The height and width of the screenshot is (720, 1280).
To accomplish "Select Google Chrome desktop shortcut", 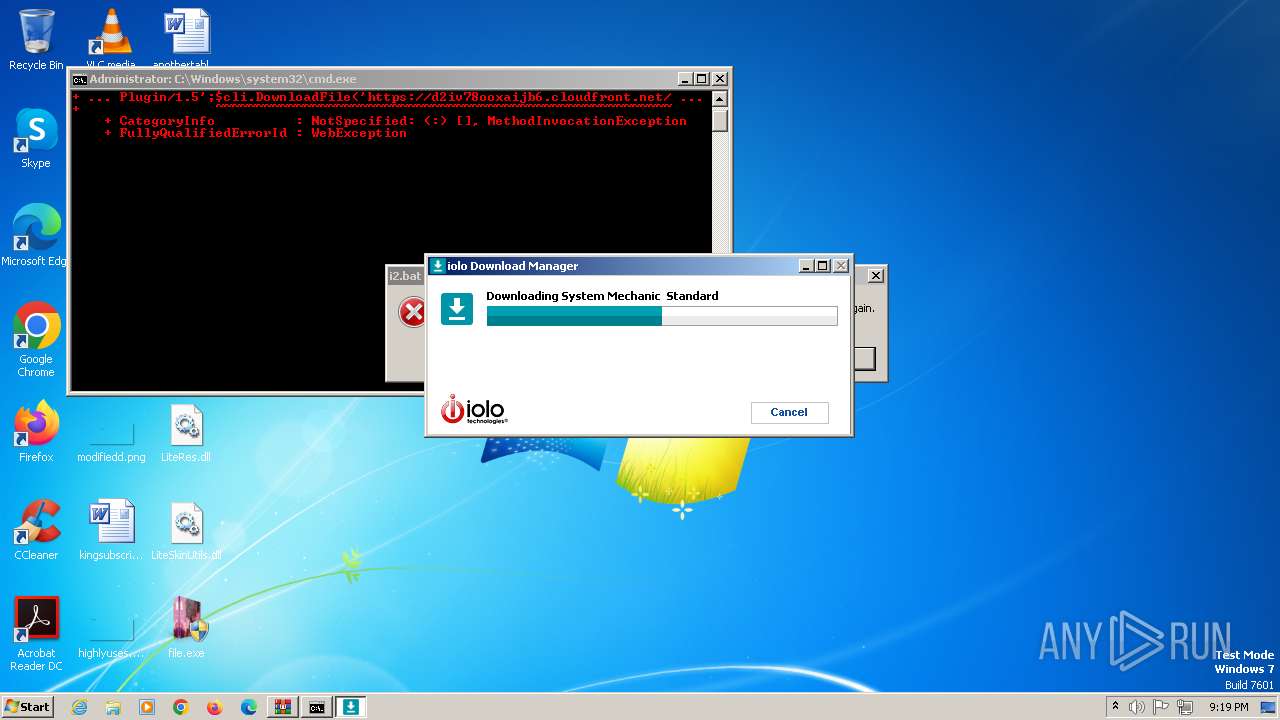I will click(x=36, y=340).
